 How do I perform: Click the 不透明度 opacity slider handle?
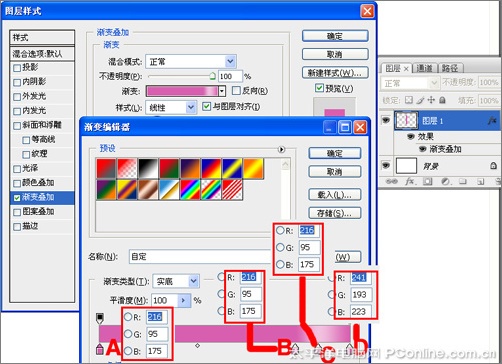pyautogui.click(x=213, y=76)
